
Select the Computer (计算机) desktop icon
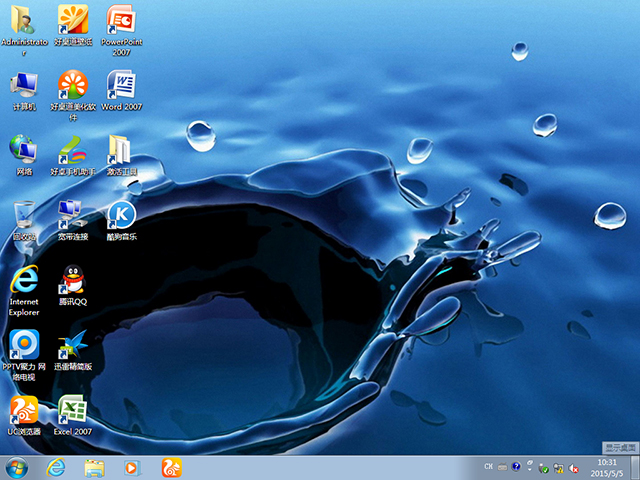24,86
